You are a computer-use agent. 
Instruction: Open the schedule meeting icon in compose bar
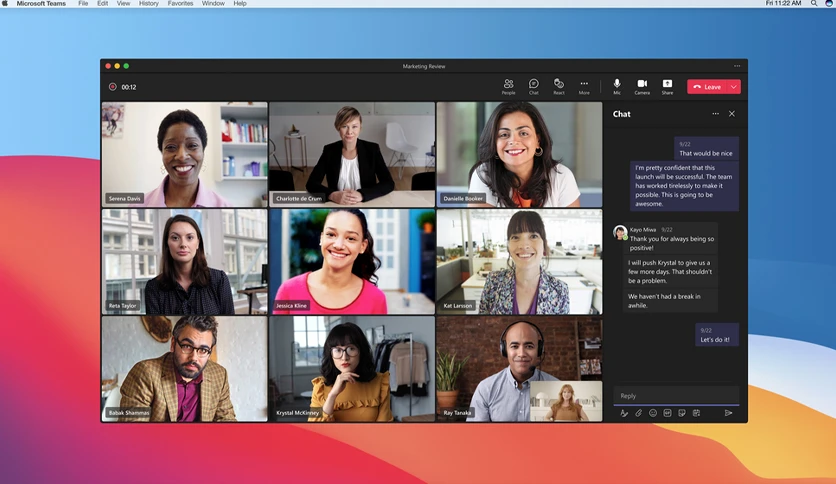point(696,413)
